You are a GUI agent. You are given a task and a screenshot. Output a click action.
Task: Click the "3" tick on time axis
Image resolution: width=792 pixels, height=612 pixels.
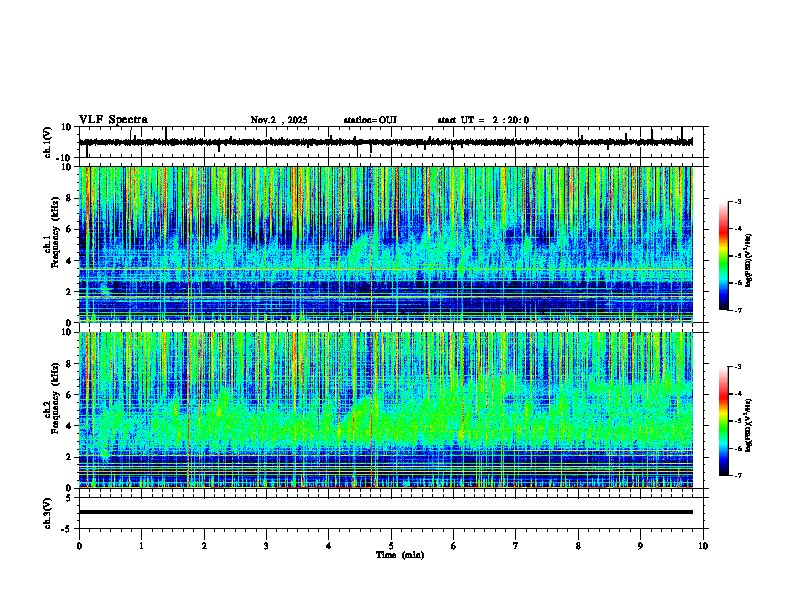pos(266,546)
